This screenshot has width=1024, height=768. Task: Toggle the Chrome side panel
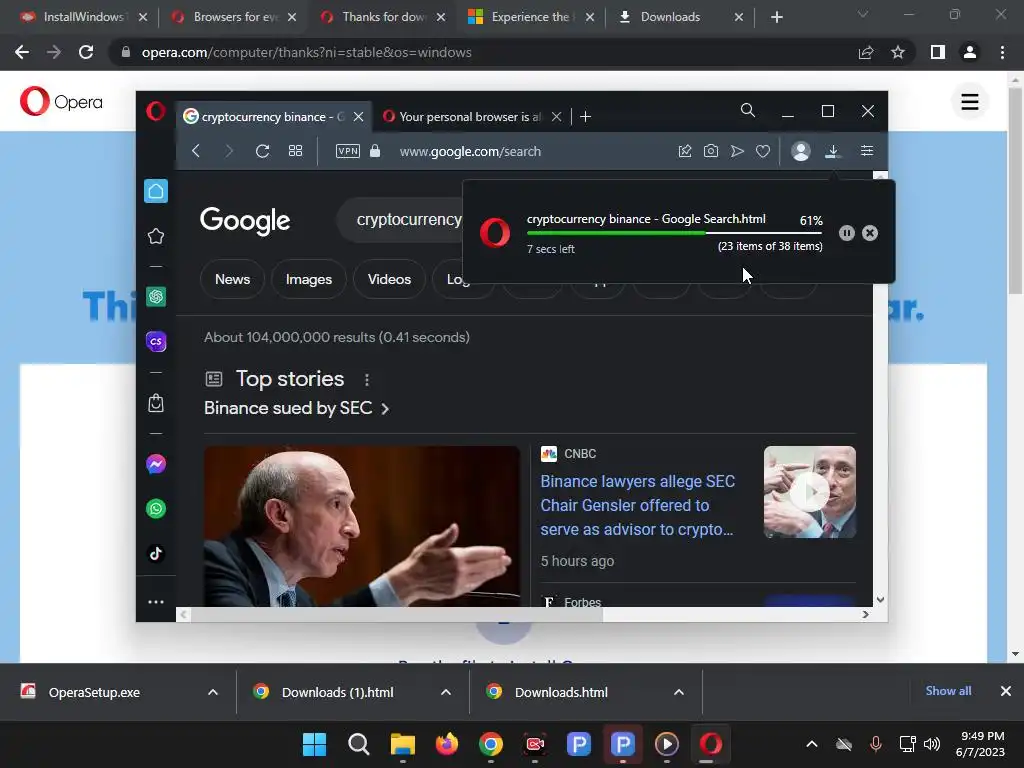pos(938,52)
